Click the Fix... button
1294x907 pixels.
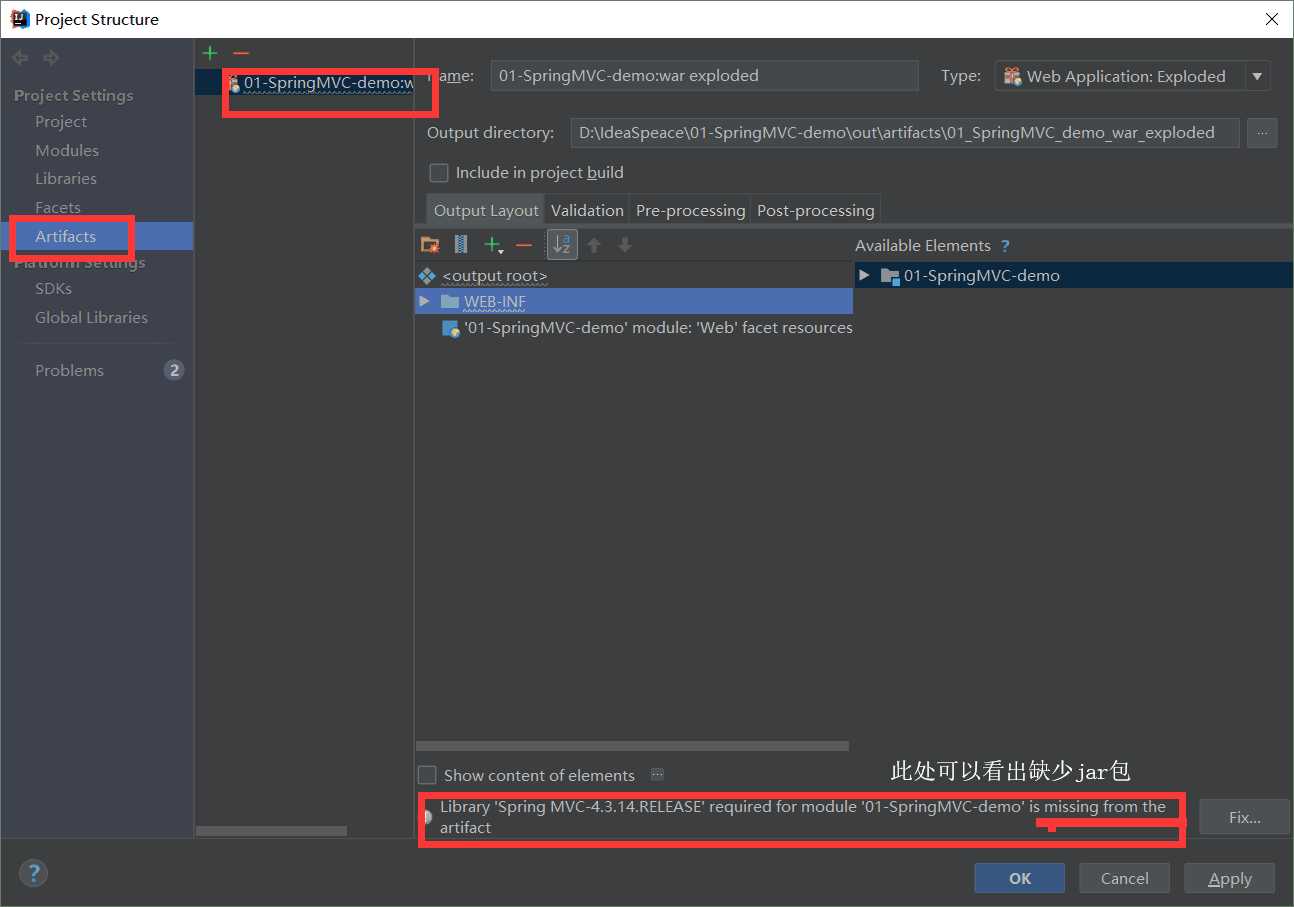tap(1244, 817)
